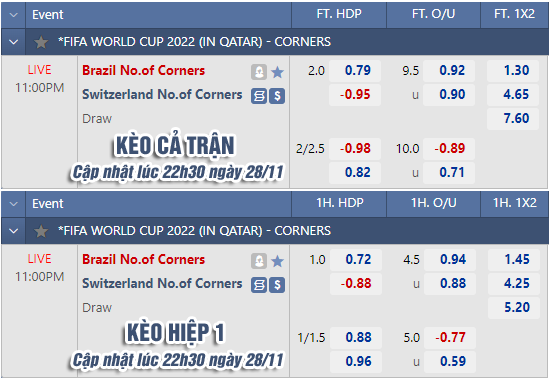Open the dollar icon in the first-half Switzerland row
The image size is (551, 381).
pos(277,285)
